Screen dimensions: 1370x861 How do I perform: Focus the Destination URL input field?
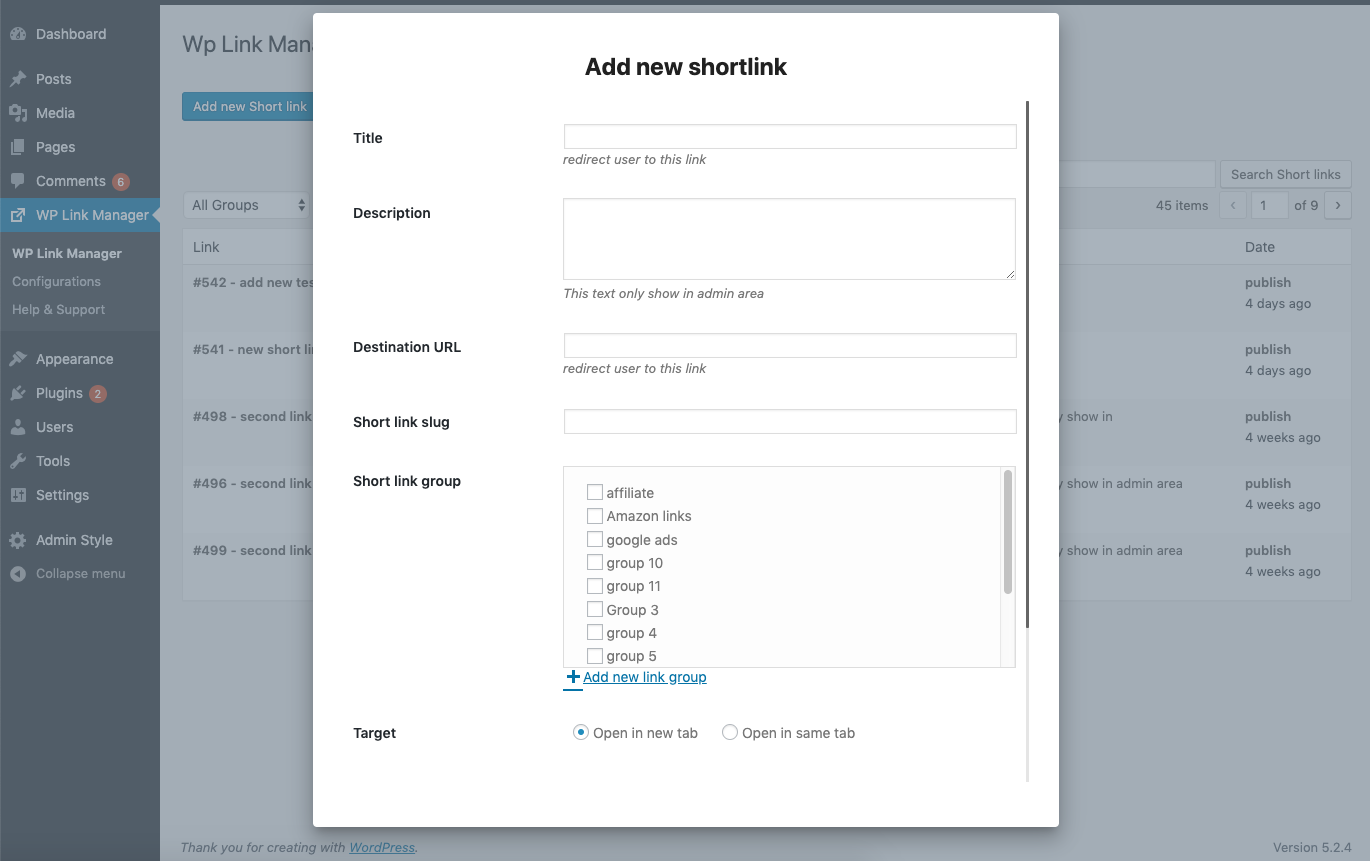790,346
